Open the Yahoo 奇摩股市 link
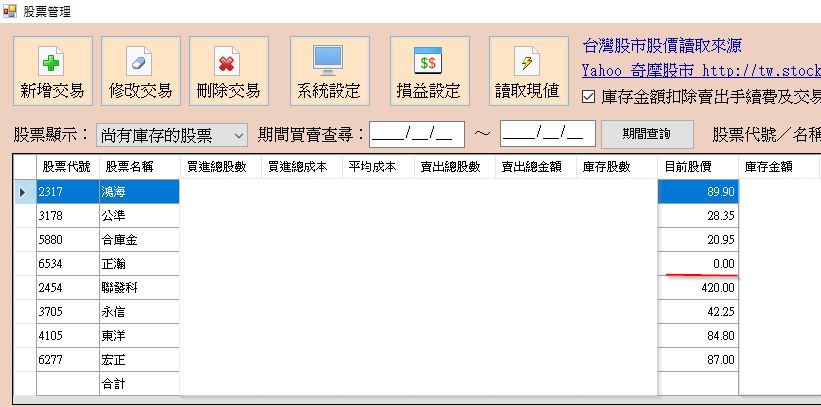821x407 pixels. (x=701, y=71)
